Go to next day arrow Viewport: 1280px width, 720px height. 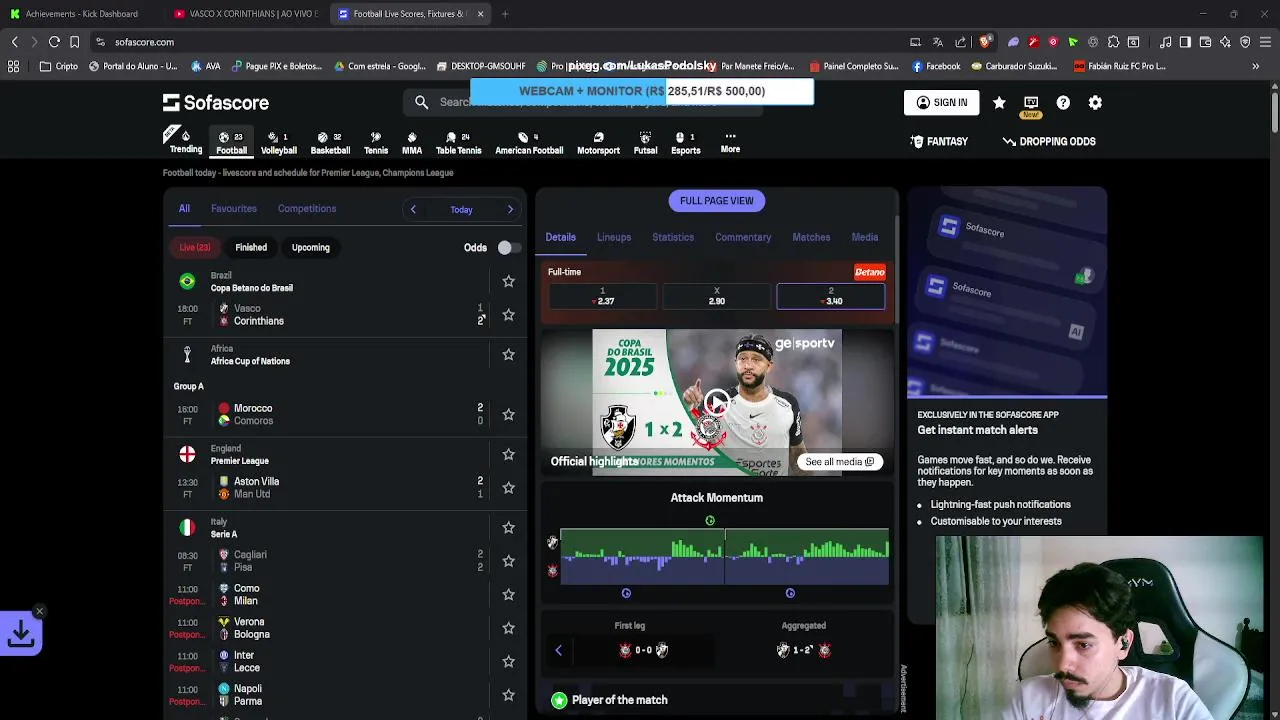point(510,209)
